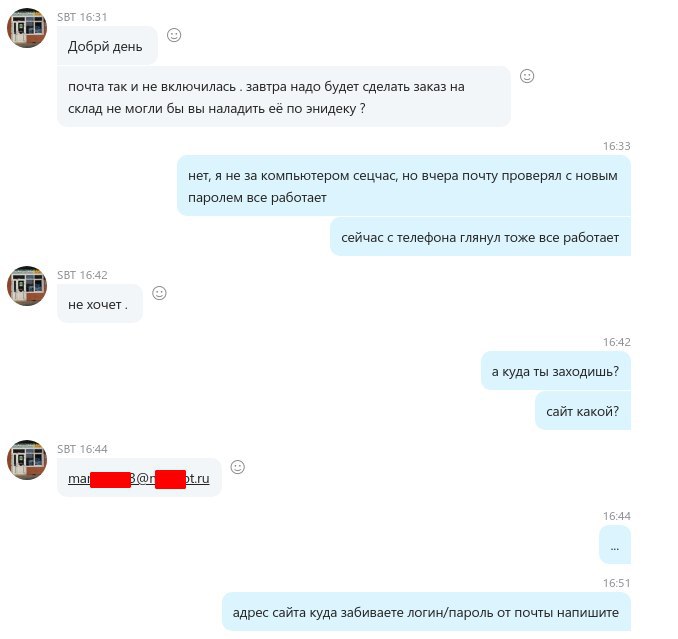Open reaction smiley next to "Добрй день"

pos(174,35)
